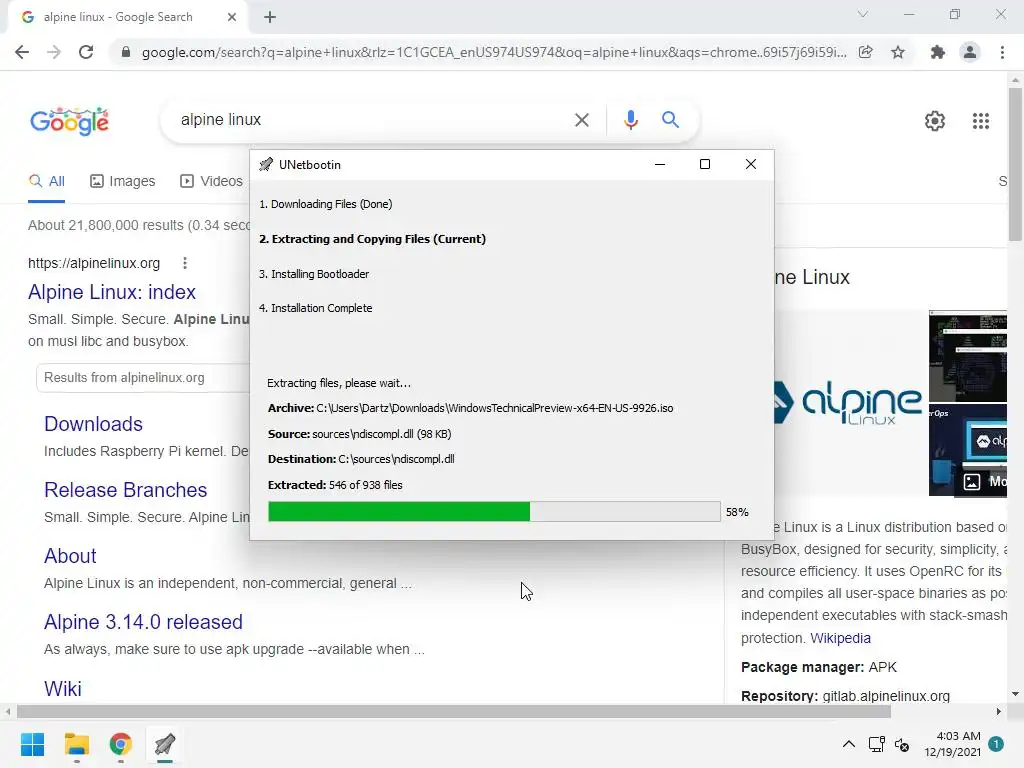Show hidden system tray icons
Screen dimensions: 1024x768
[848, 744]
